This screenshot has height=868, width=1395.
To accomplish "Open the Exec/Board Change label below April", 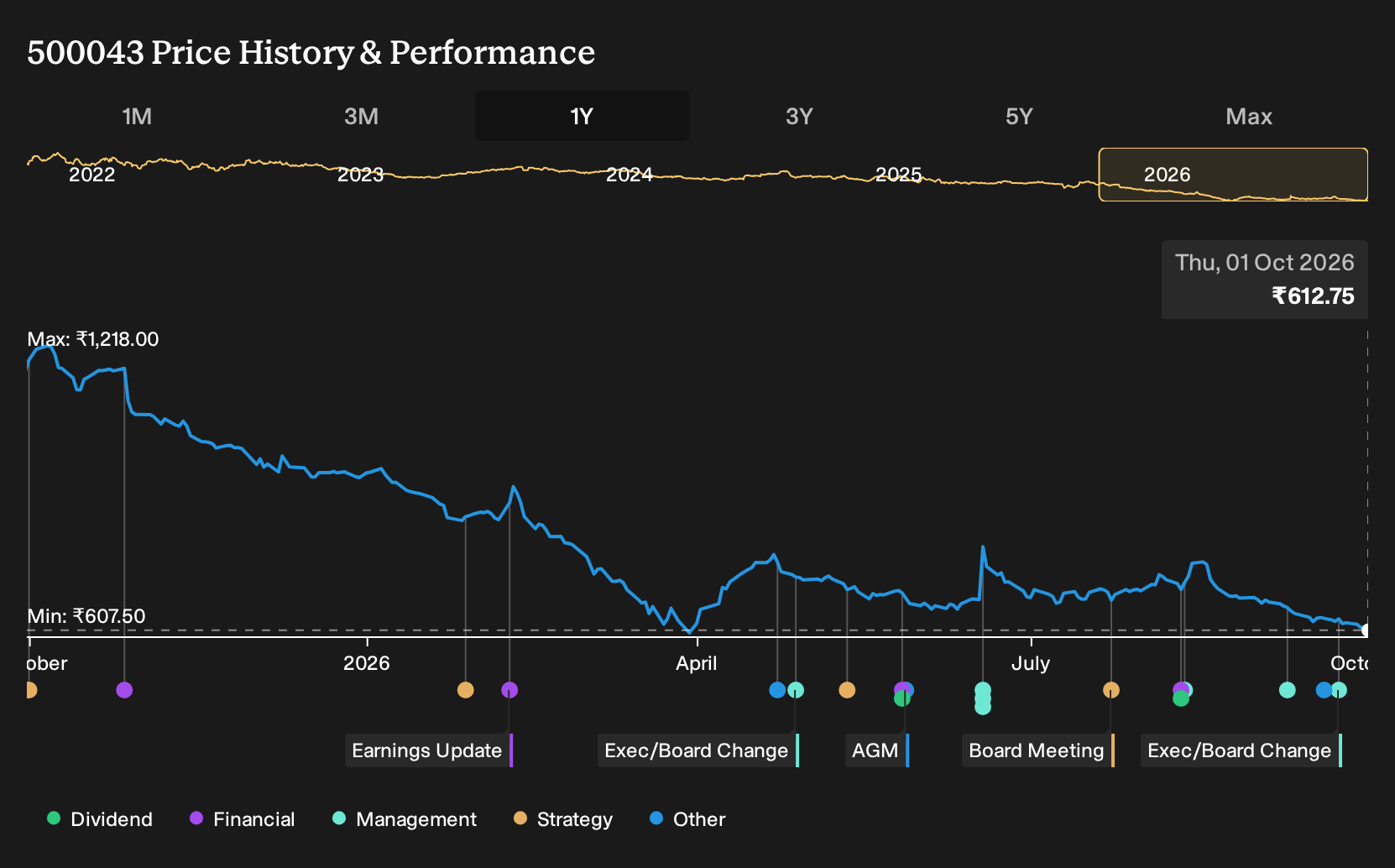I will pyautogui.click(x=697, y=750).
